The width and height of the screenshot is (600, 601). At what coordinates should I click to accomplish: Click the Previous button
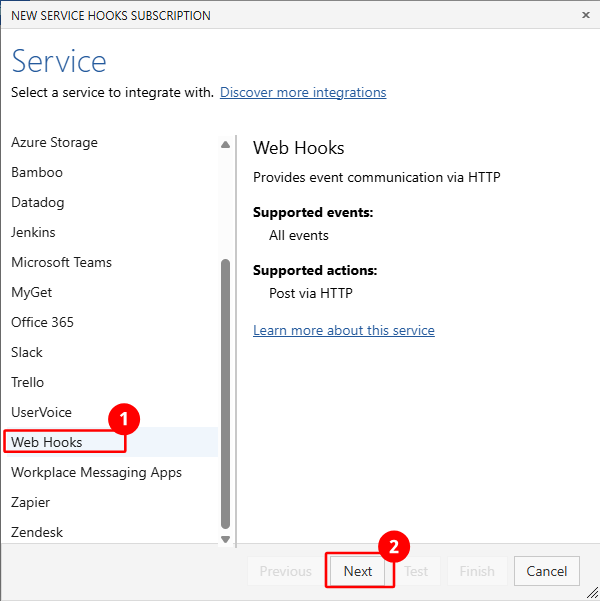(286, 571)
